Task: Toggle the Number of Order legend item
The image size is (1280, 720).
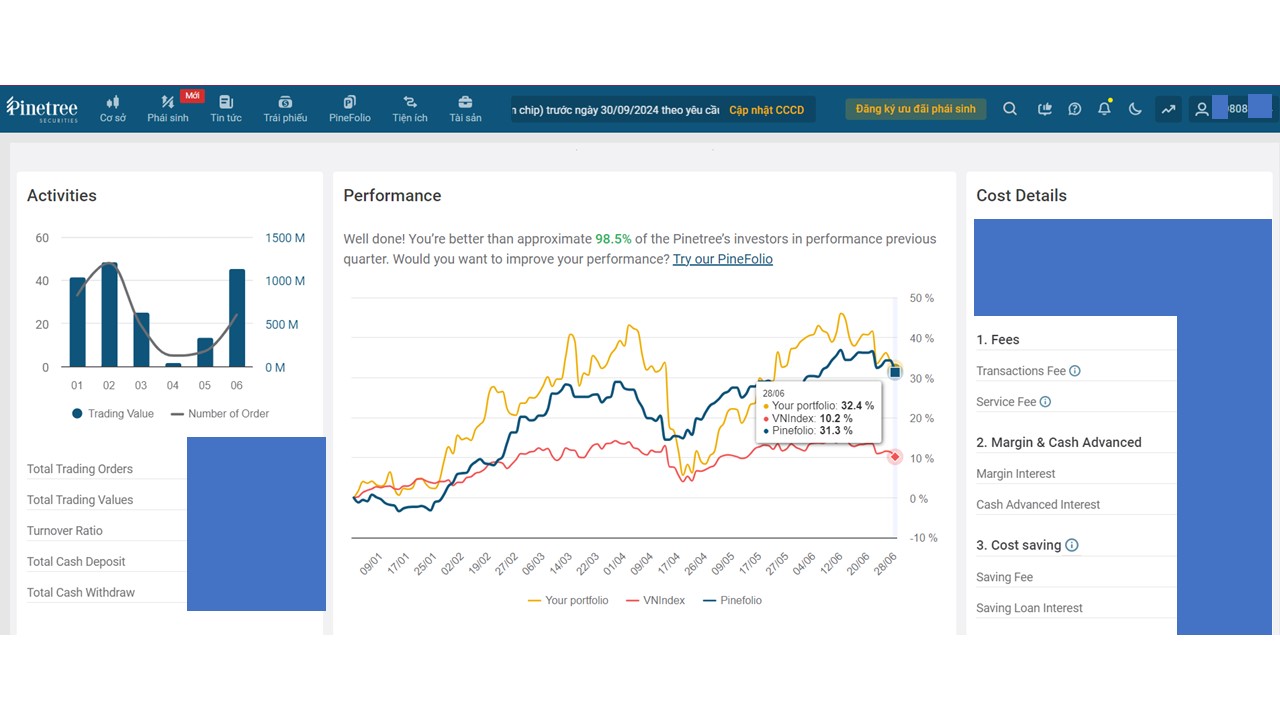Action: tap(220, 413)
